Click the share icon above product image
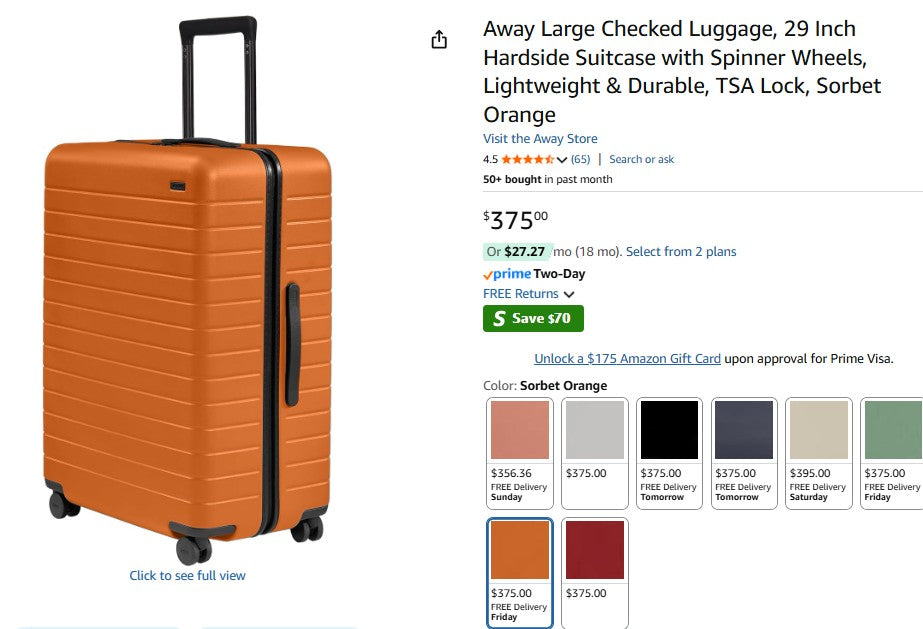Viewport: 923px width, 629px height. coord(438,39)
